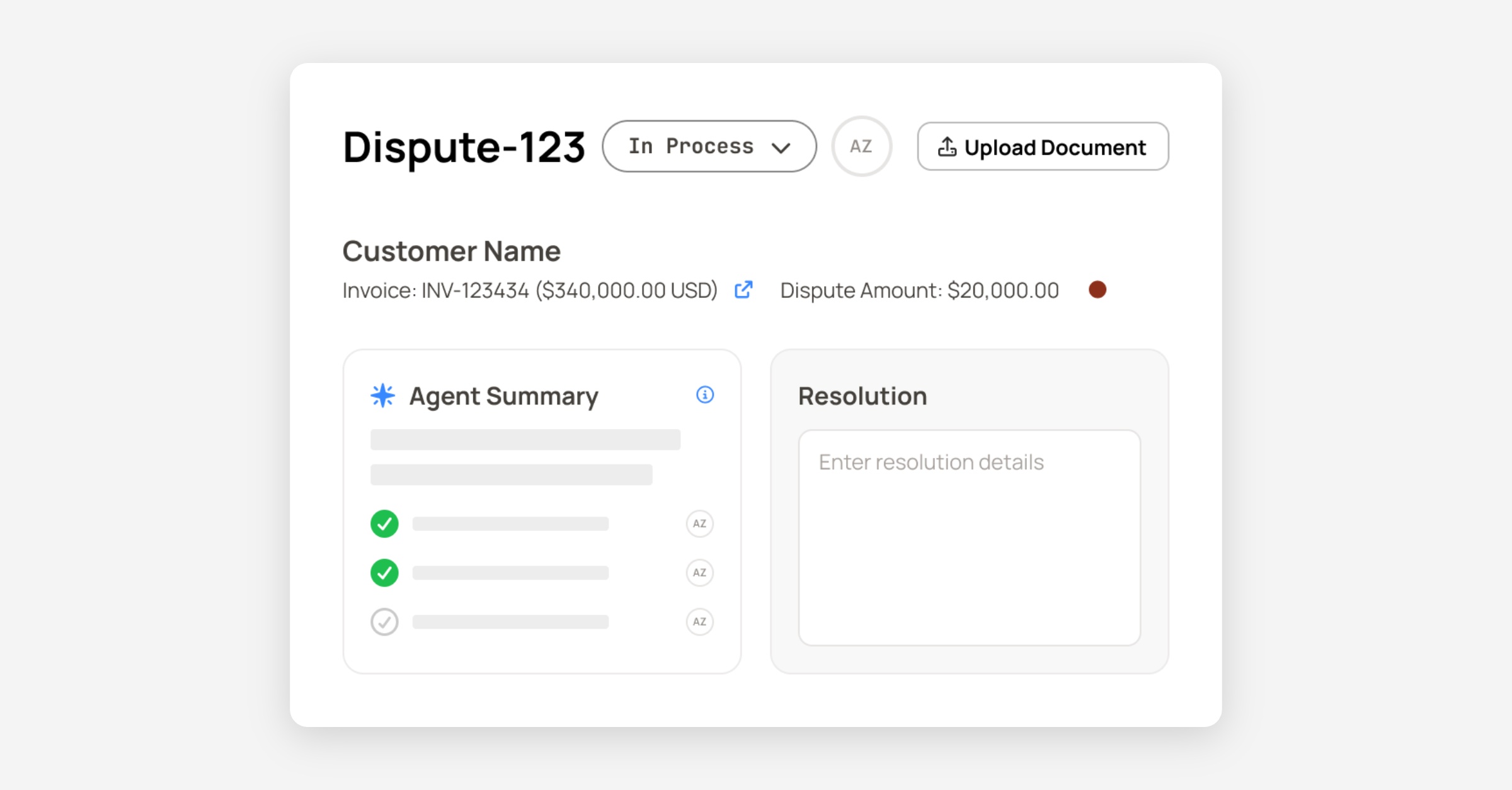Click the chevron arrow beside In Process
The height and width of the screenshot is (790, 1512).
point(781,148)
